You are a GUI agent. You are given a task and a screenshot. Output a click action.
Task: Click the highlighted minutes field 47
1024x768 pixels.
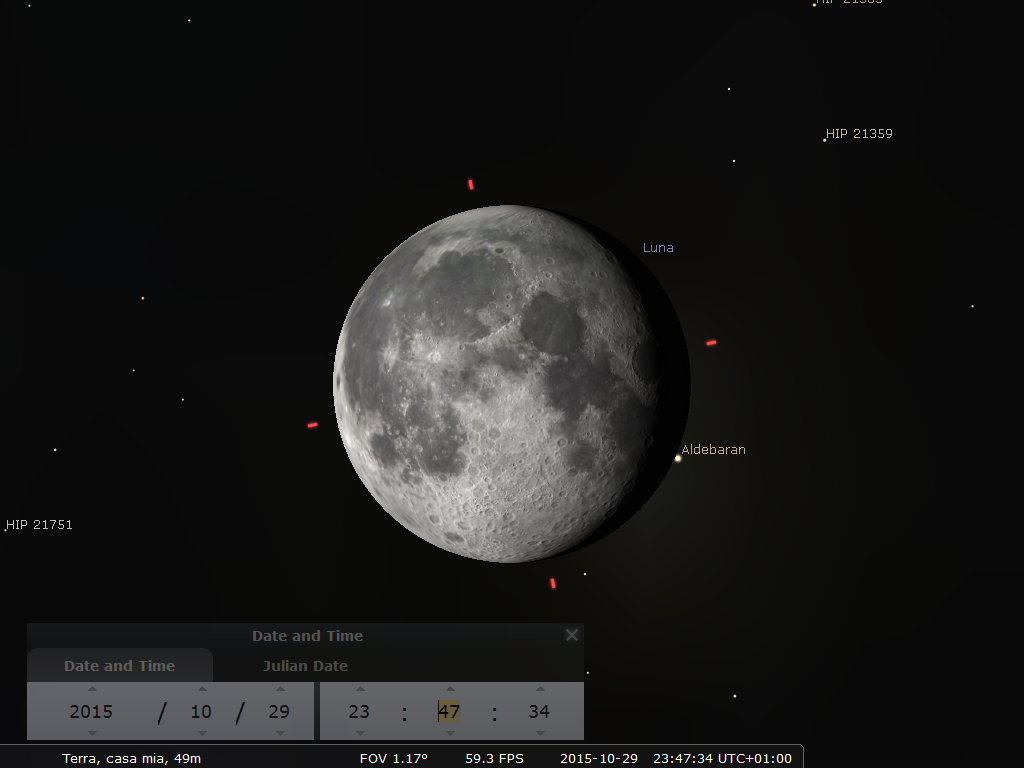[x=449, y=711]
